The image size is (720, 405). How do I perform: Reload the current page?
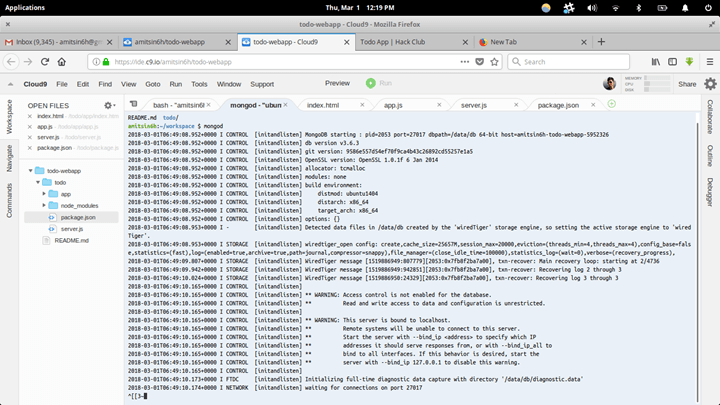tap(45, 62)
